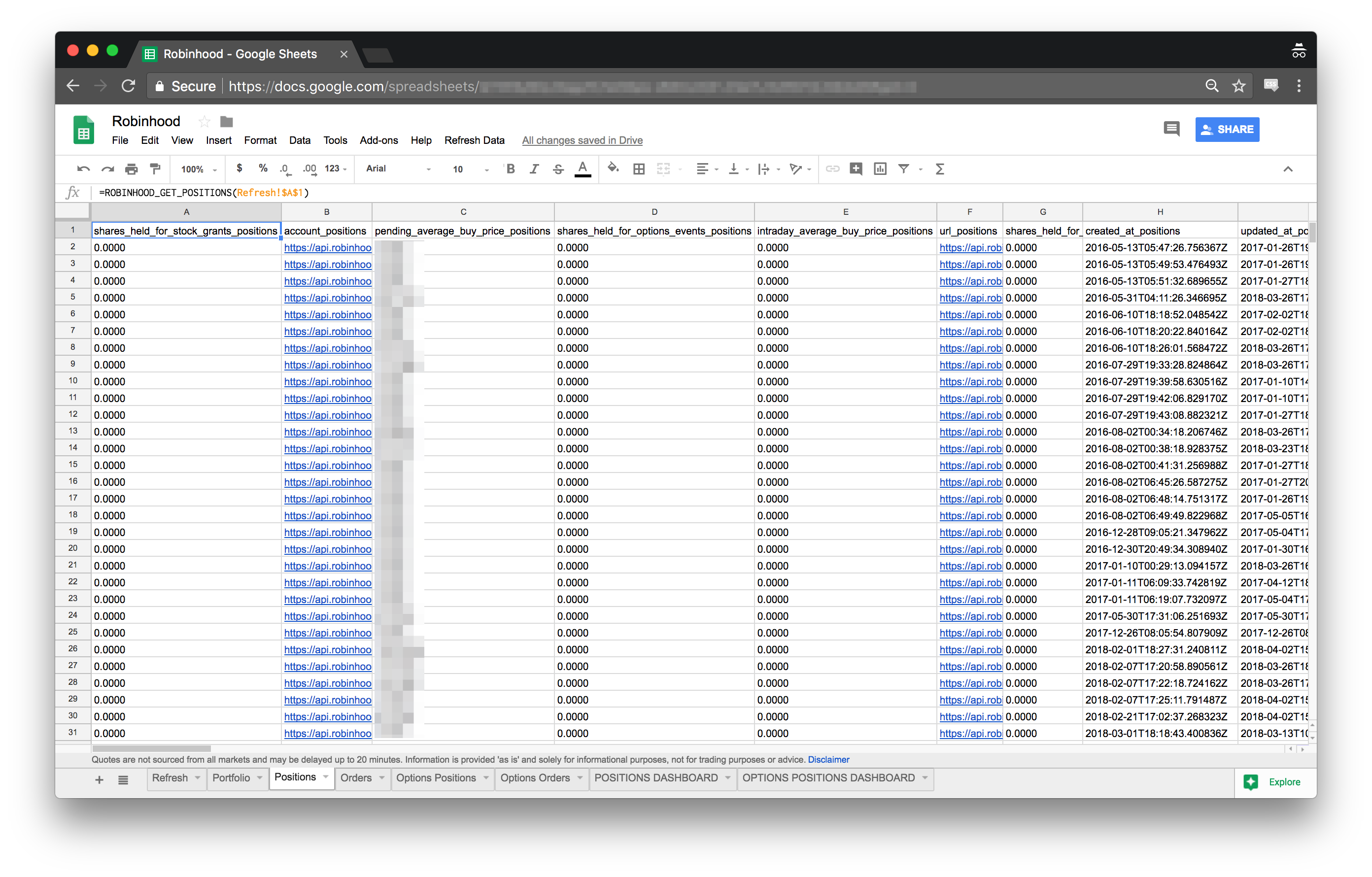The width and height of the screenshot is (1372, 877).
Task: Click the SHARE button top right
Action: point(1228,128)
